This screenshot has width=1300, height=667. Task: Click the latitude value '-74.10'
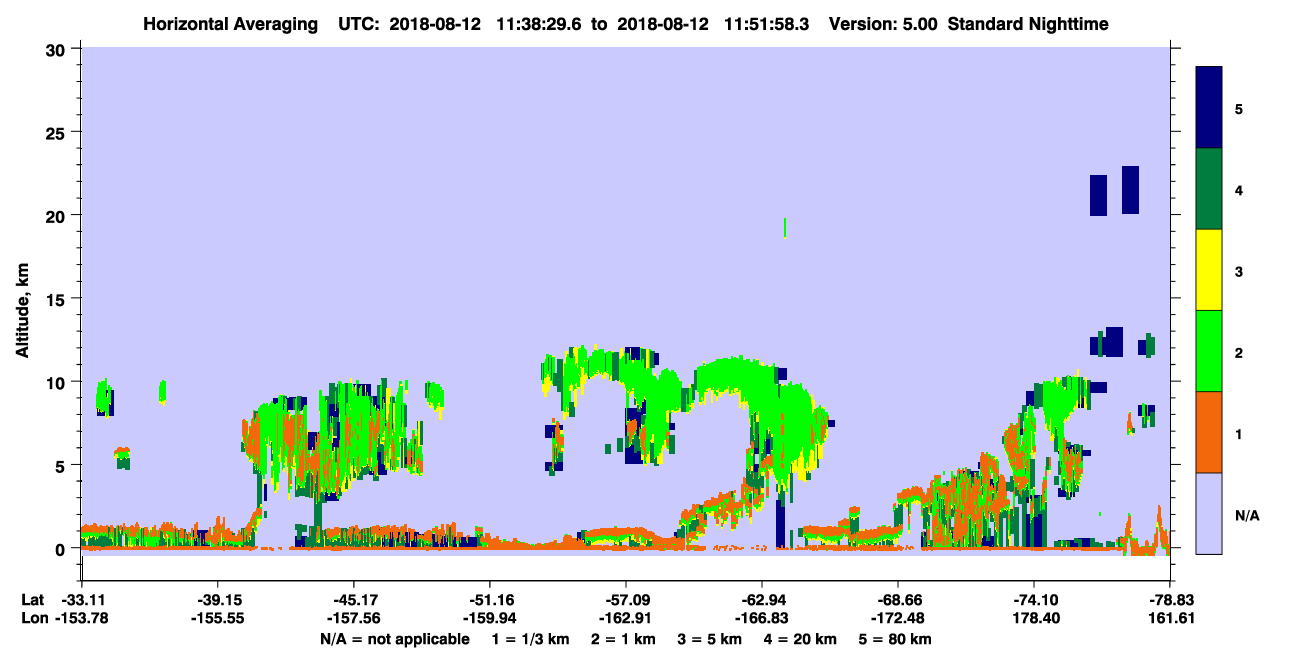click(x=1034, y=600)
